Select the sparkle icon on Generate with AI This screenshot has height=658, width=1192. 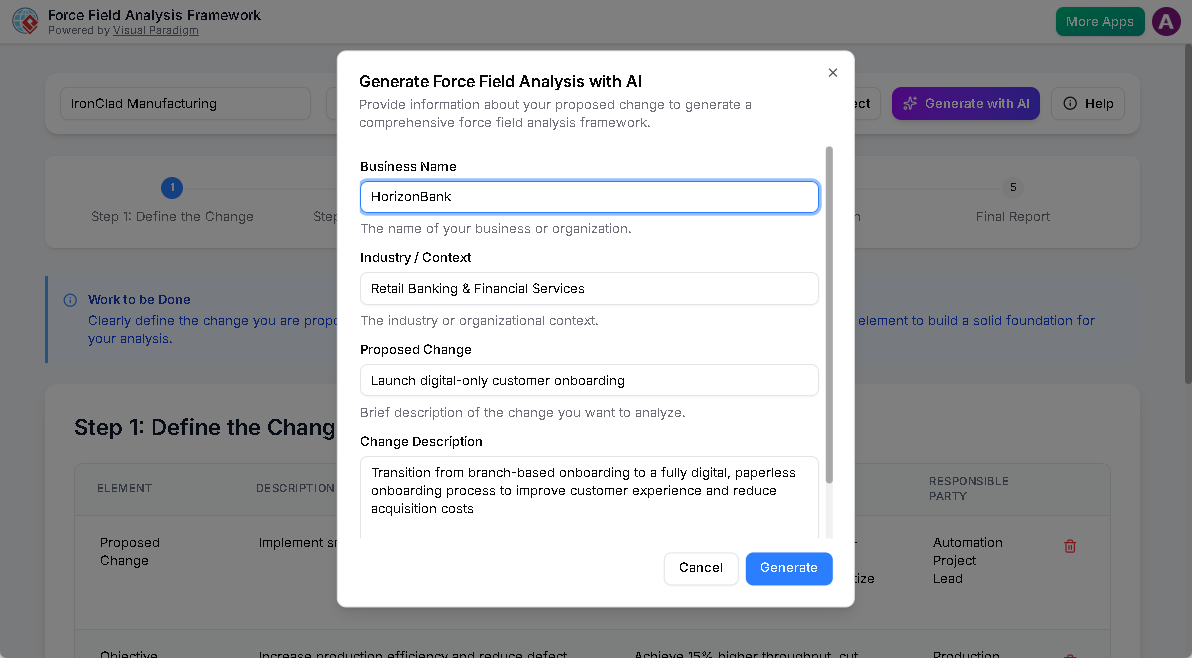coord(911,103)
